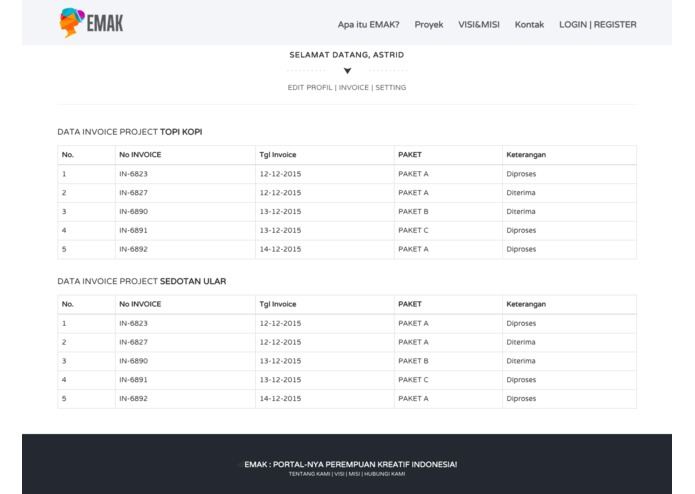Click Keterangan header in Sedotan Ular table

(x=526, y=304)
